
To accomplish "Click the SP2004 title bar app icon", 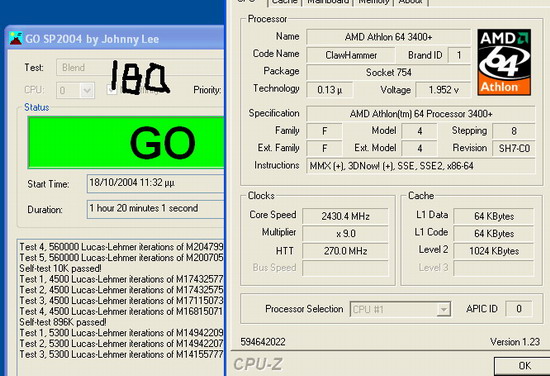I will click(16, 39).
